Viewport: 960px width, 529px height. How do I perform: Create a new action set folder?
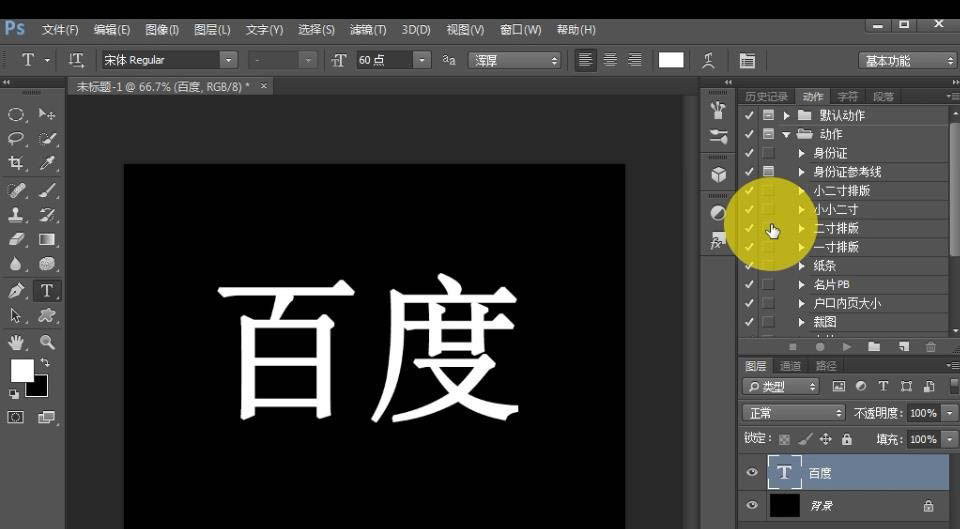(874, 347)
